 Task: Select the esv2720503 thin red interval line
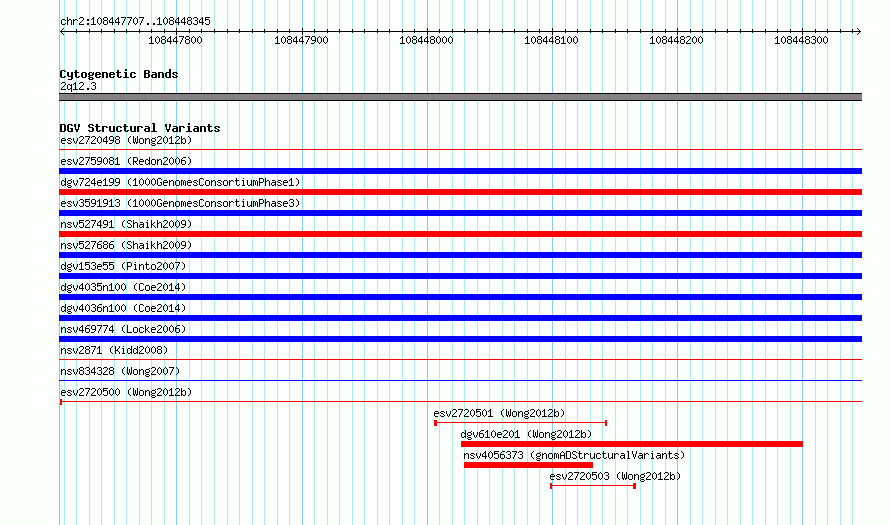coord(593,486)
